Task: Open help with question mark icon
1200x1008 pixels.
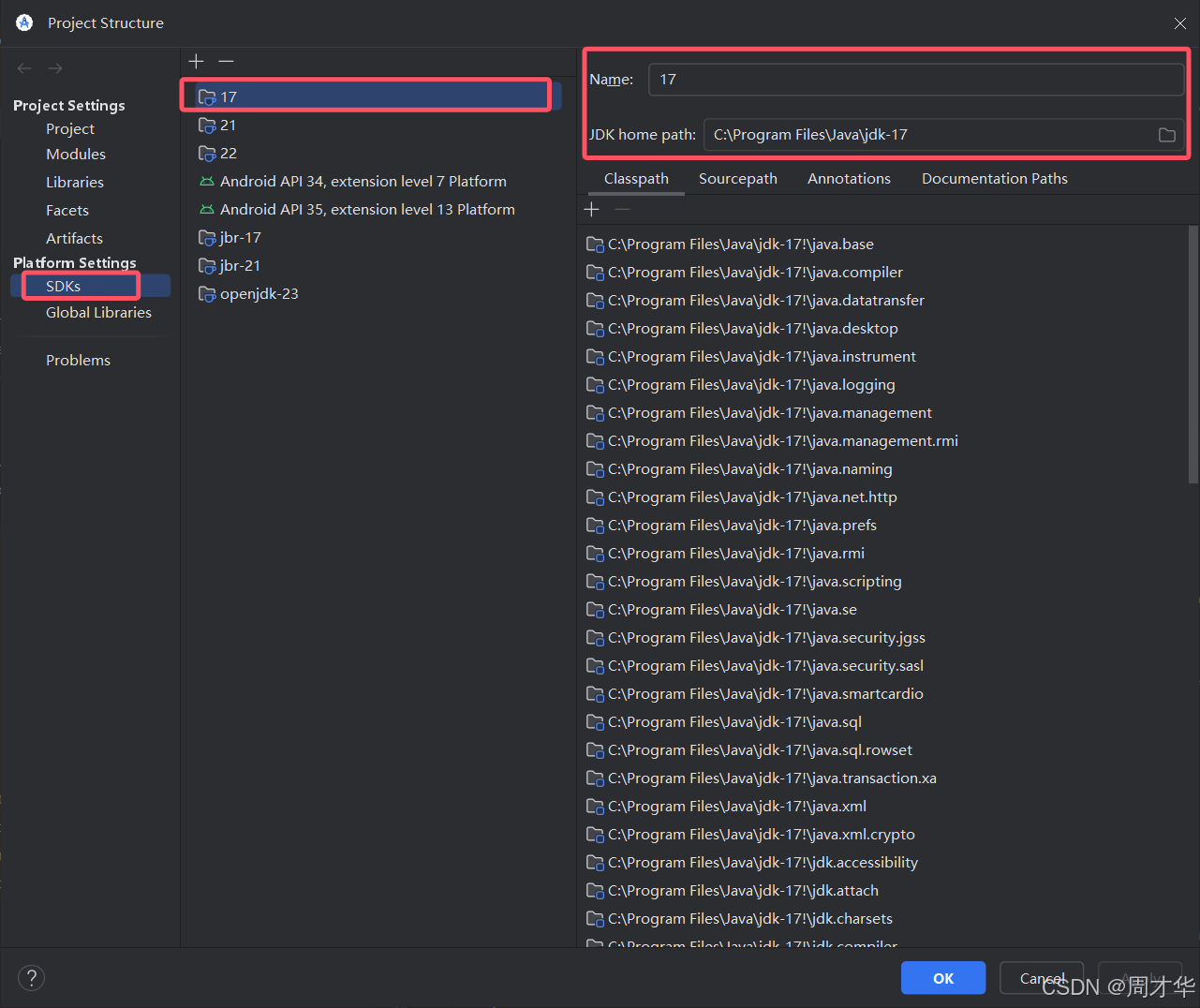Action: coord(31,978)
